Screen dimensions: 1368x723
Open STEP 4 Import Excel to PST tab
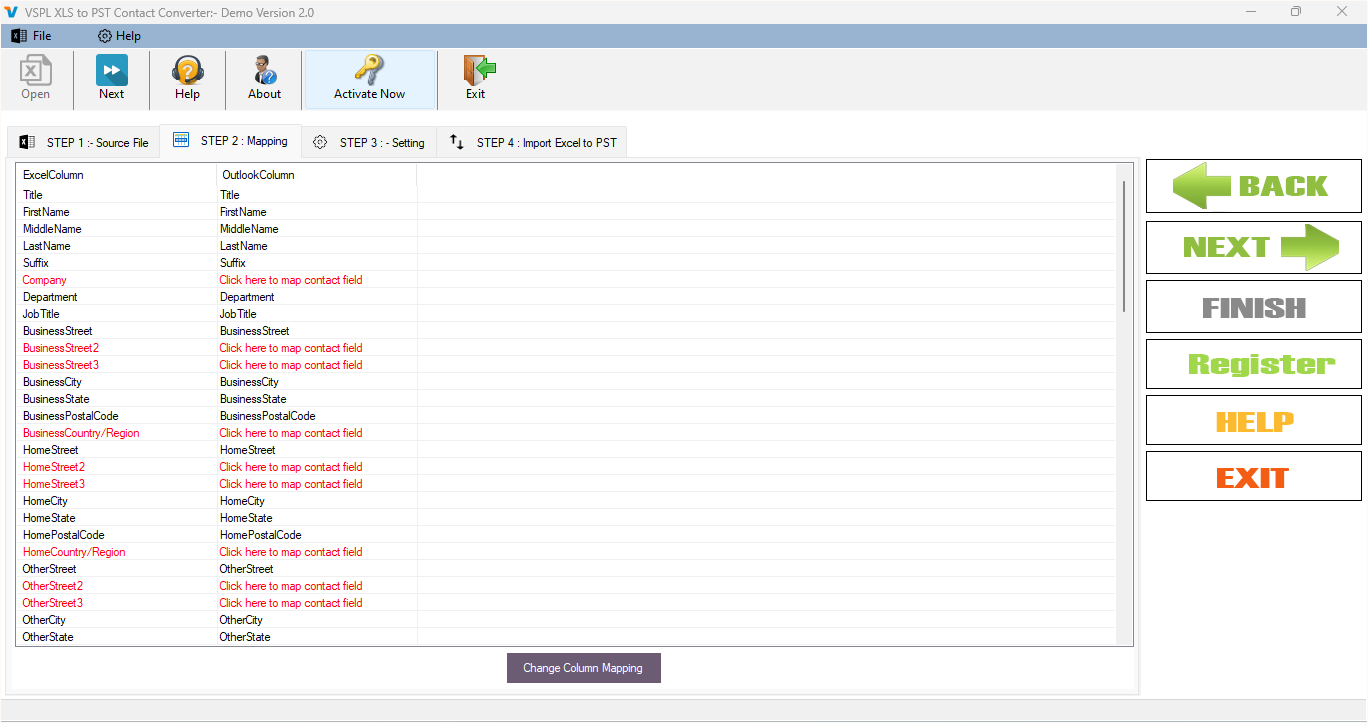[533, 142]
